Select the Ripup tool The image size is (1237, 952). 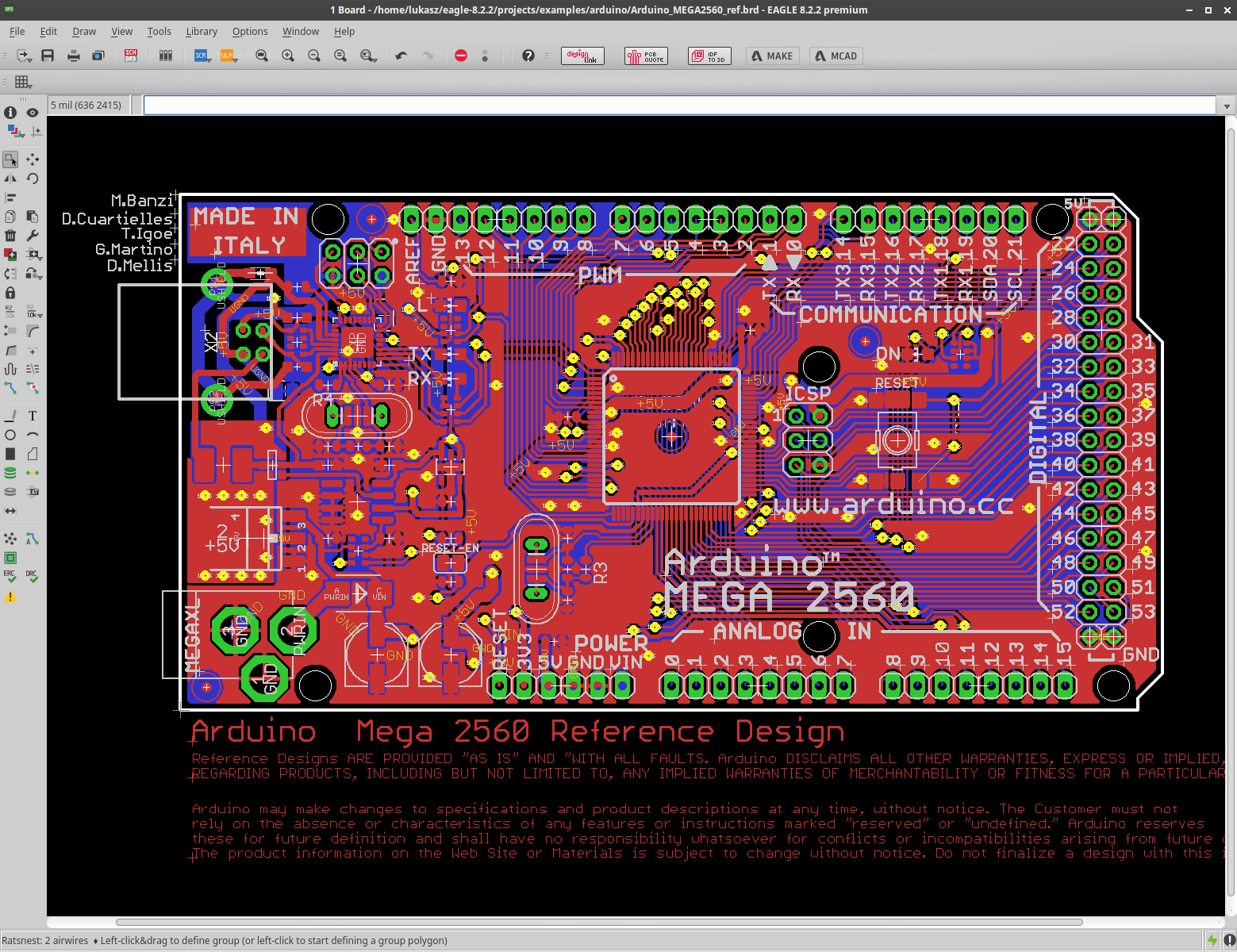coord(33,388)
